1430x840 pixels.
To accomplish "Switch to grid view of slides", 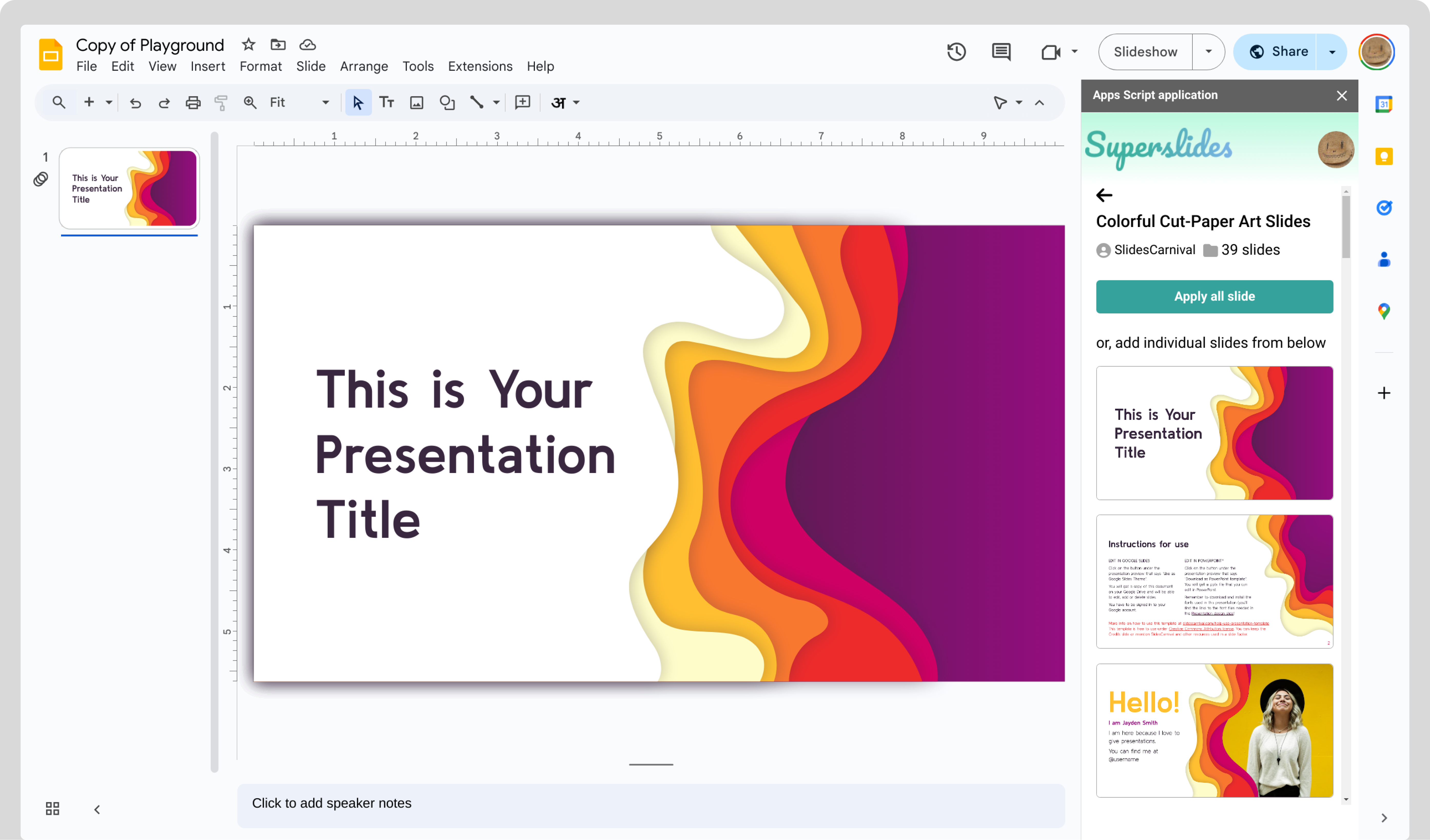I will click(x=52, y=808).
